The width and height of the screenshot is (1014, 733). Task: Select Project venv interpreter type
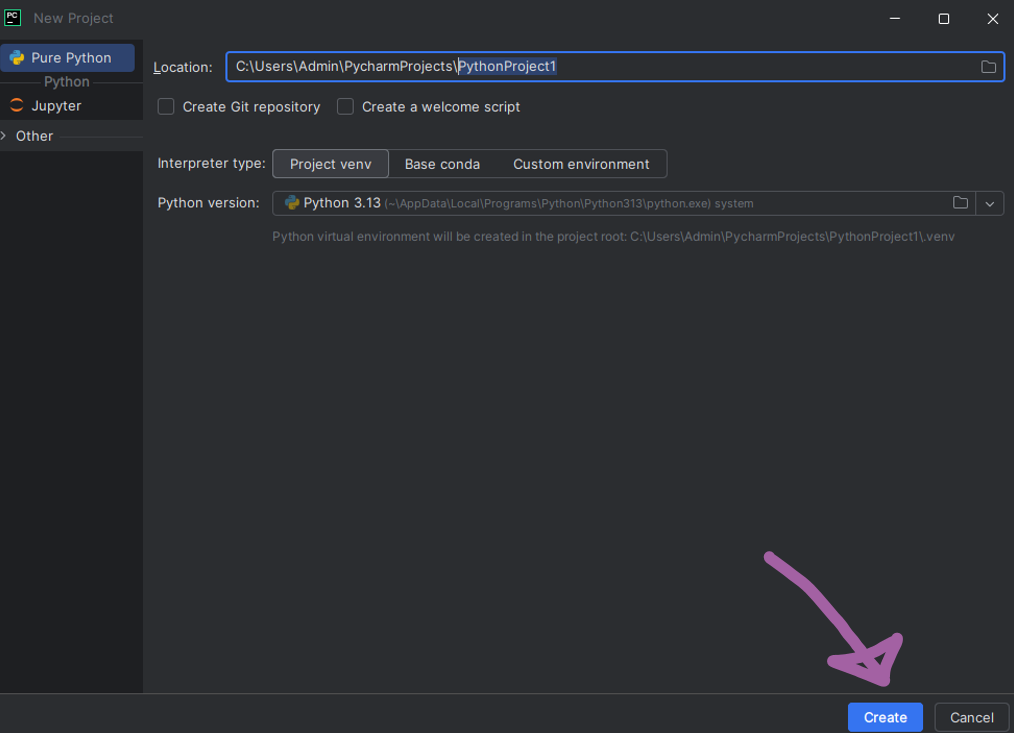(x=330, y=164)
